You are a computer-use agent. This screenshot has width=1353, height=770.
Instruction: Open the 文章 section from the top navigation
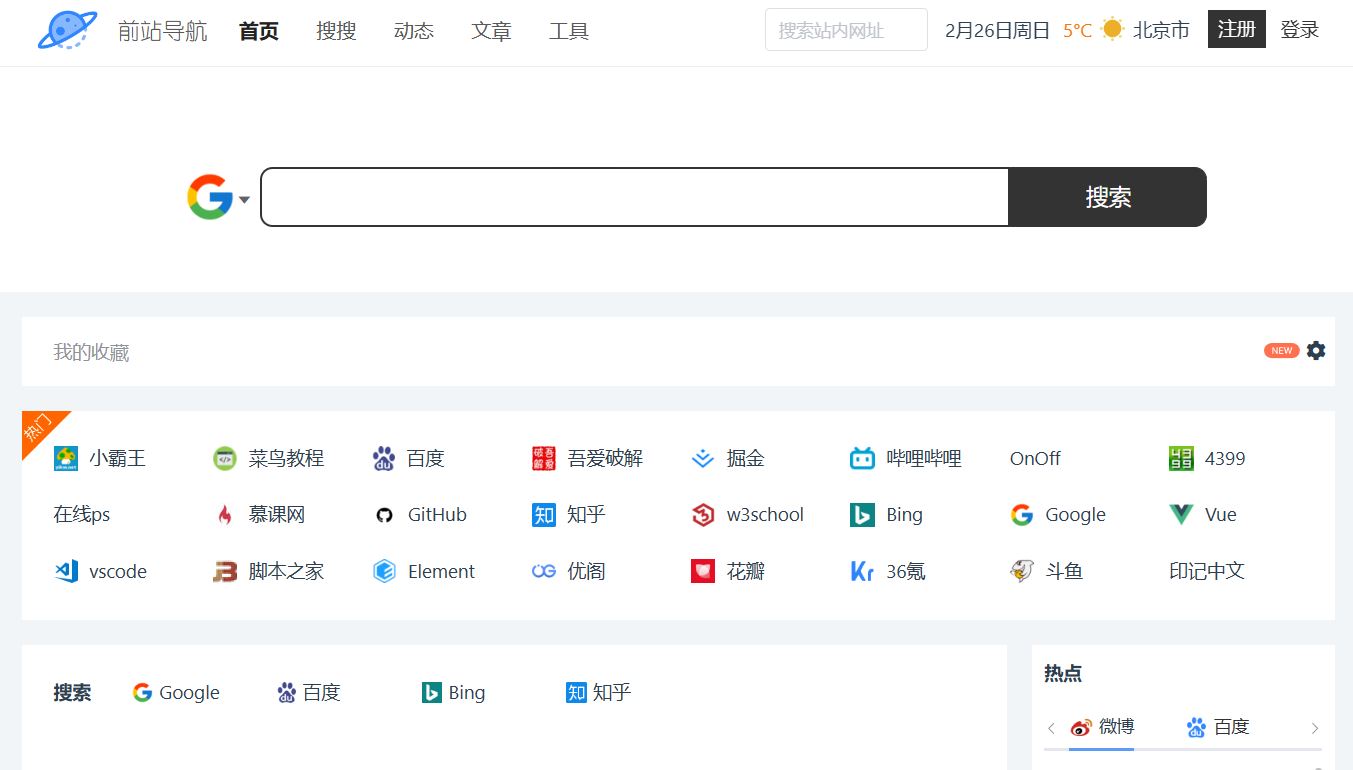[x=491, y=30]
